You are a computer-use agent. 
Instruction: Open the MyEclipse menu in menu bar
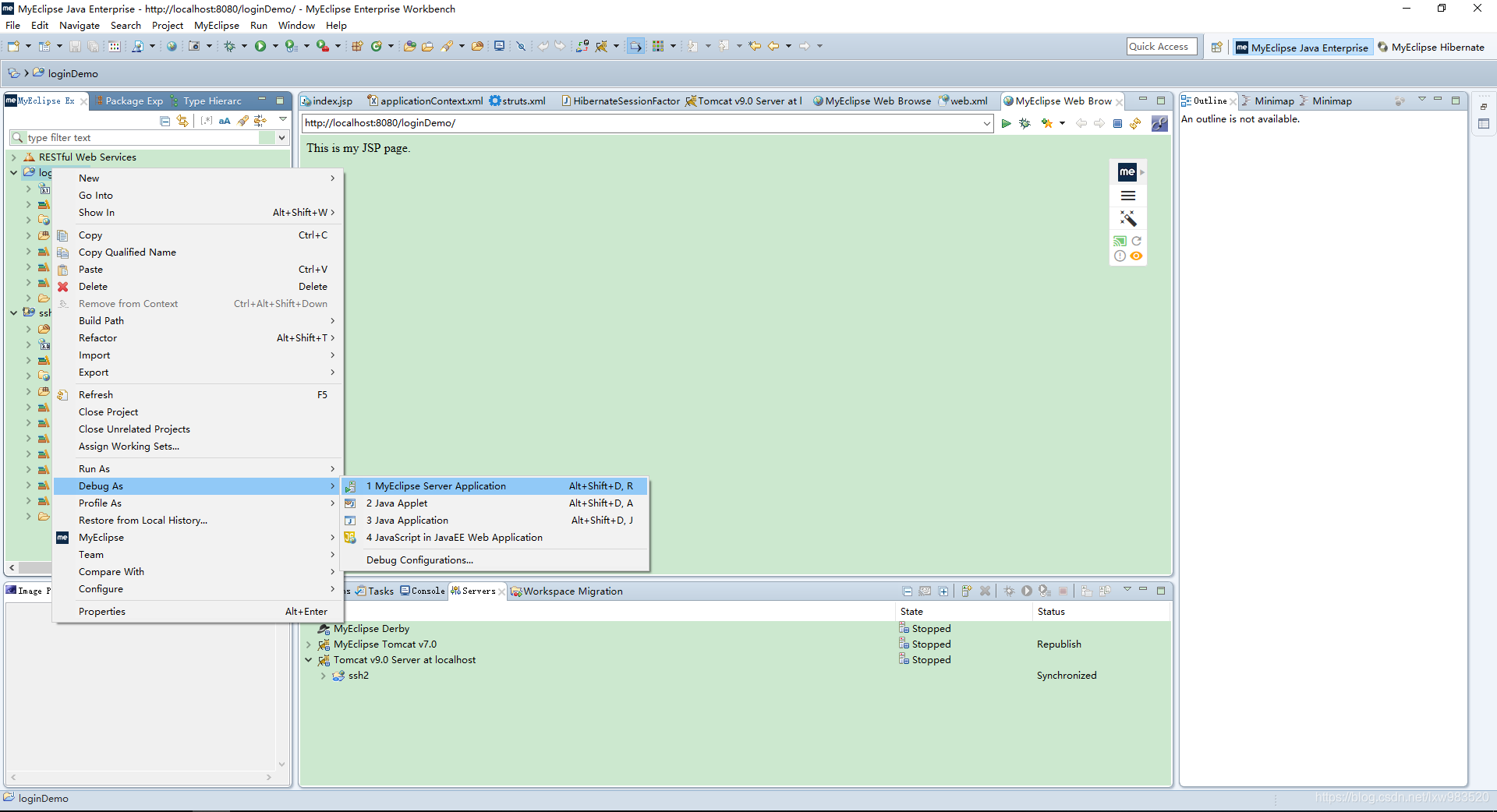coord(217,26)
